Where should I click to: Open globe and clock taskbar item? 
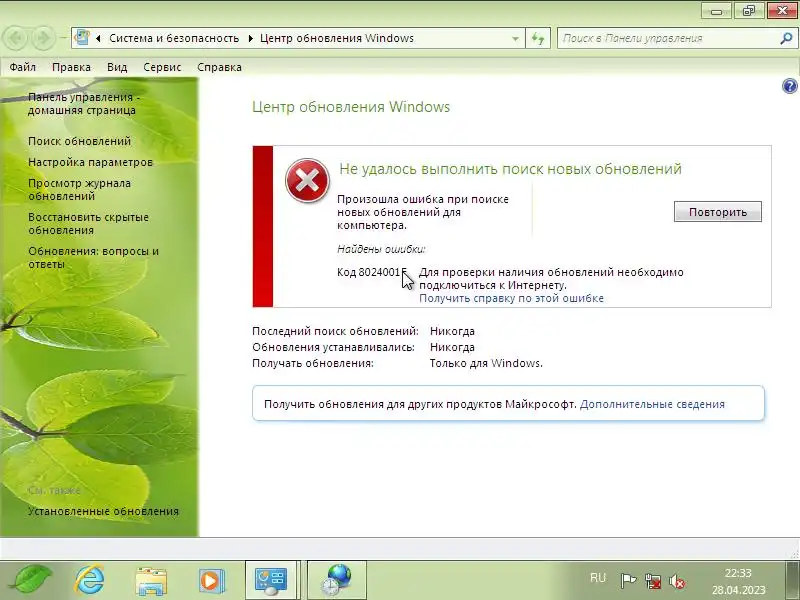click(x=336, y=580)
